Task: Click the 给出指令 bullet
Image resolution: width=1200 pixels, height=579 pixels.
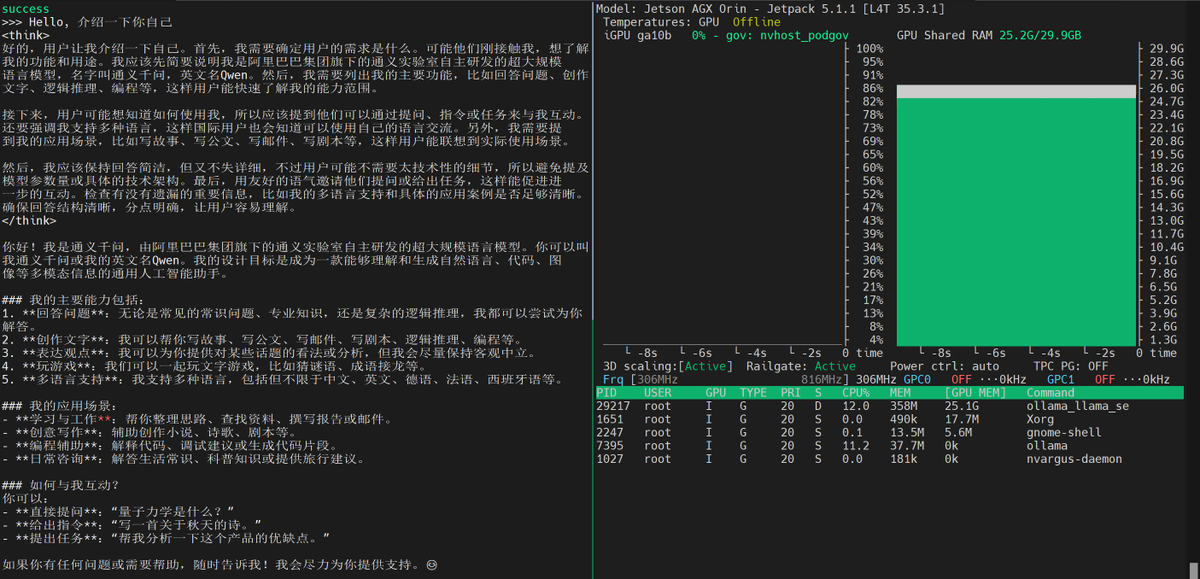Action: click(x=132, y=525)
